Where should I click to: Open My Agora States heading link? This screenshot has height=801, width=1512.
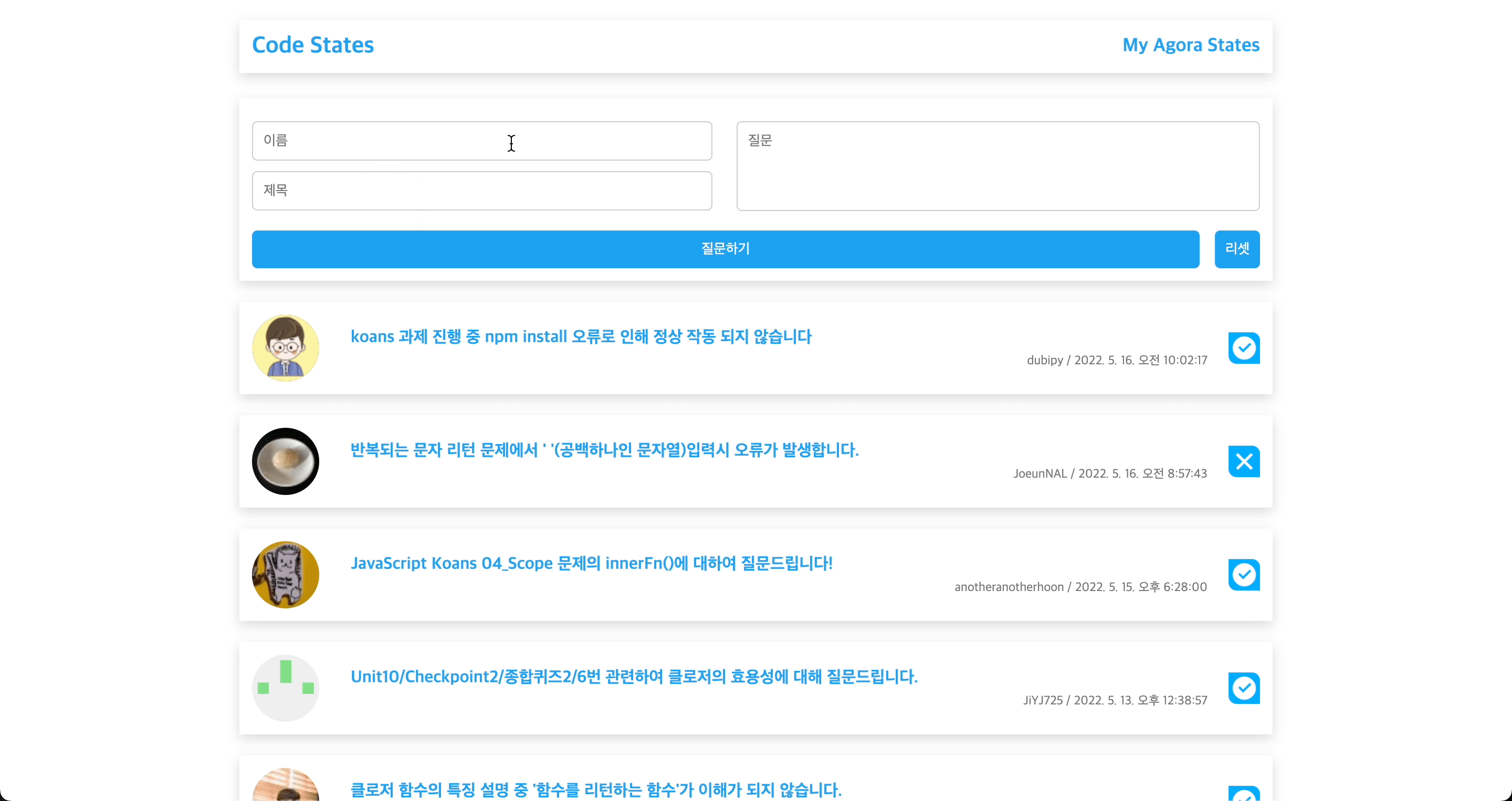(x=1190, y=45)
